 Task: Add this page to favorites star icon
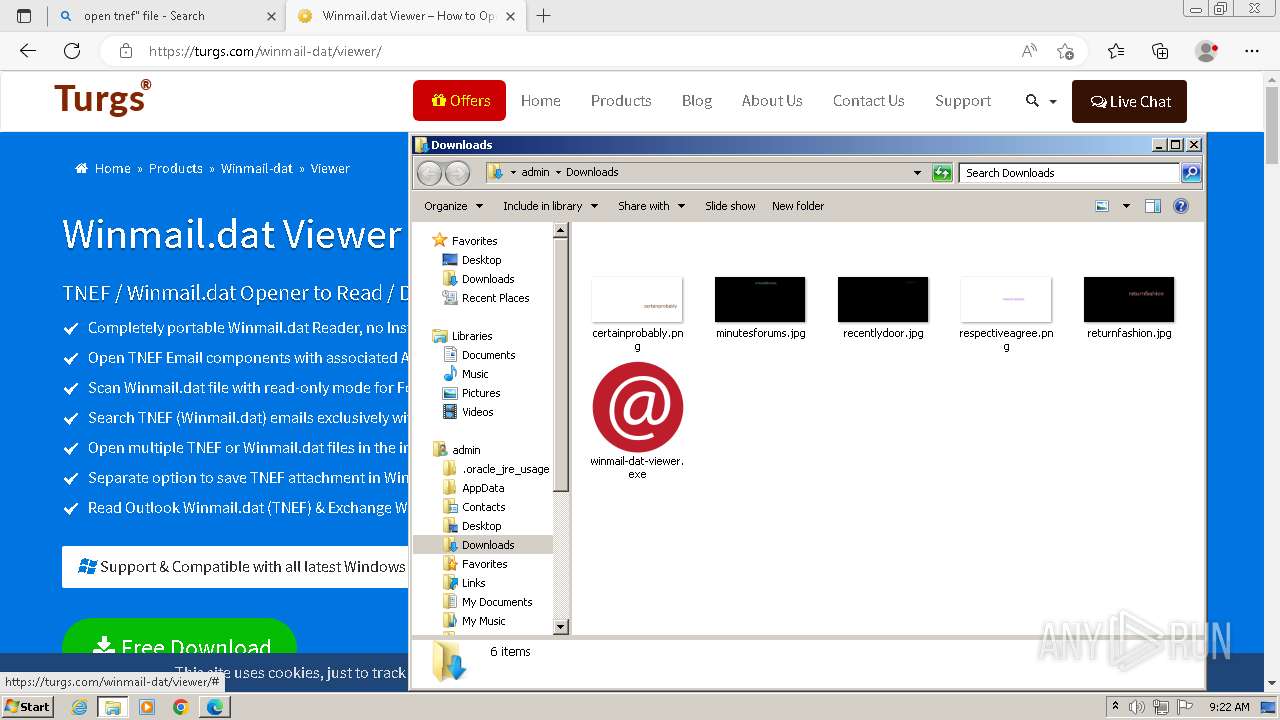click(1065, 51)
